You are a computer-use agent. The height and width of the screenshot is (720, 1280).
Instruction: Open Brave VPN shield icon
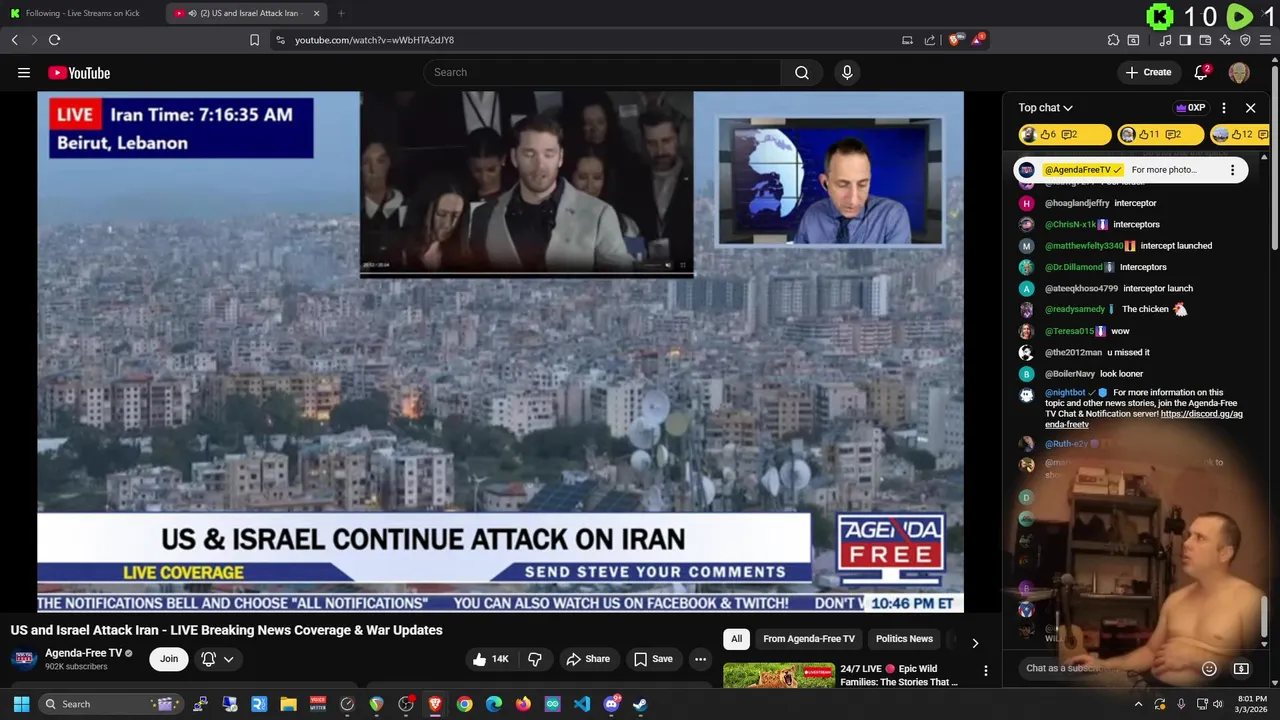pos(1245,40)
